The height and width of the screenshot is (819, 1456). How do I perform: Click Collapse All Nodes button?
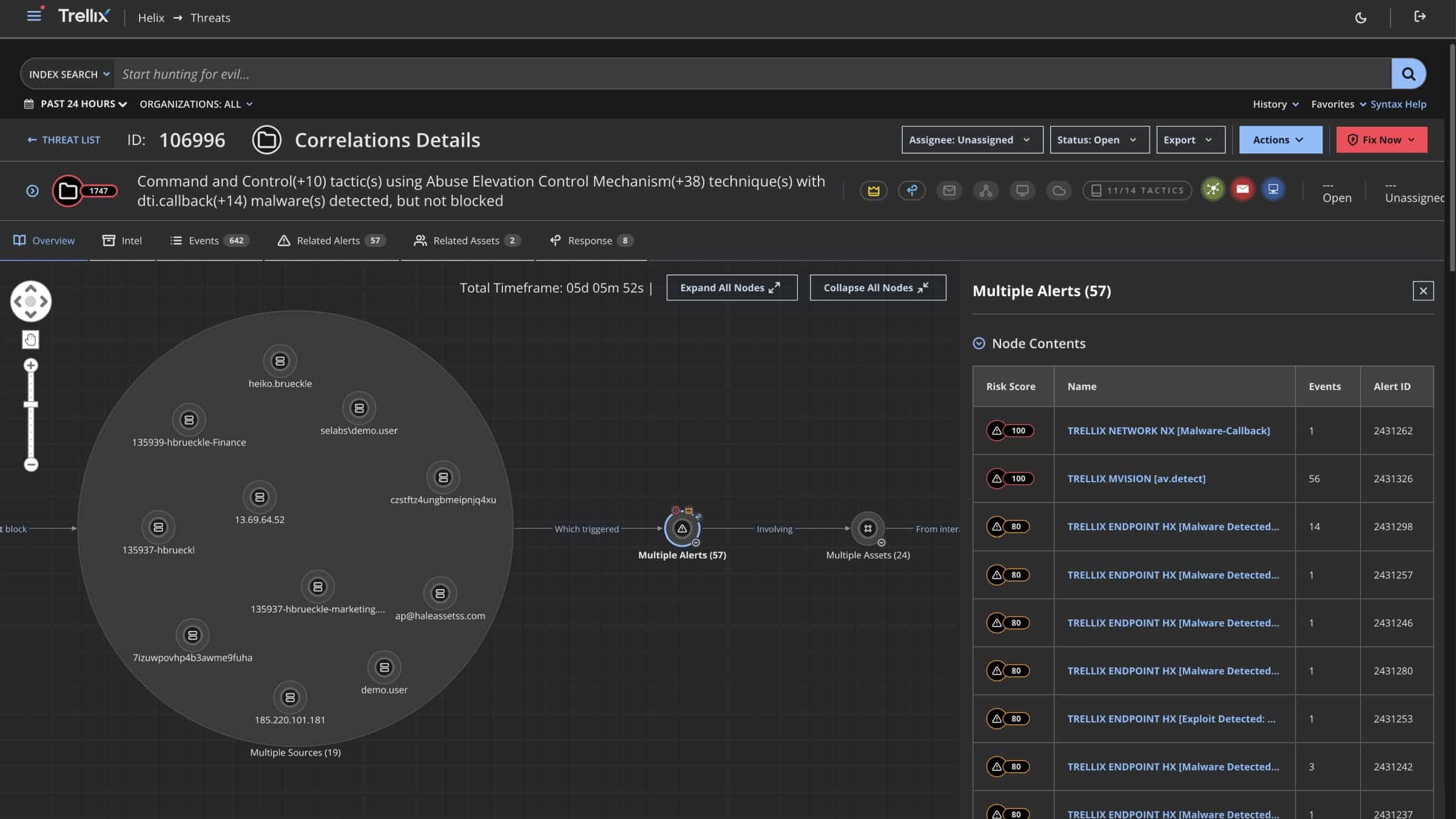click(877, 288)
